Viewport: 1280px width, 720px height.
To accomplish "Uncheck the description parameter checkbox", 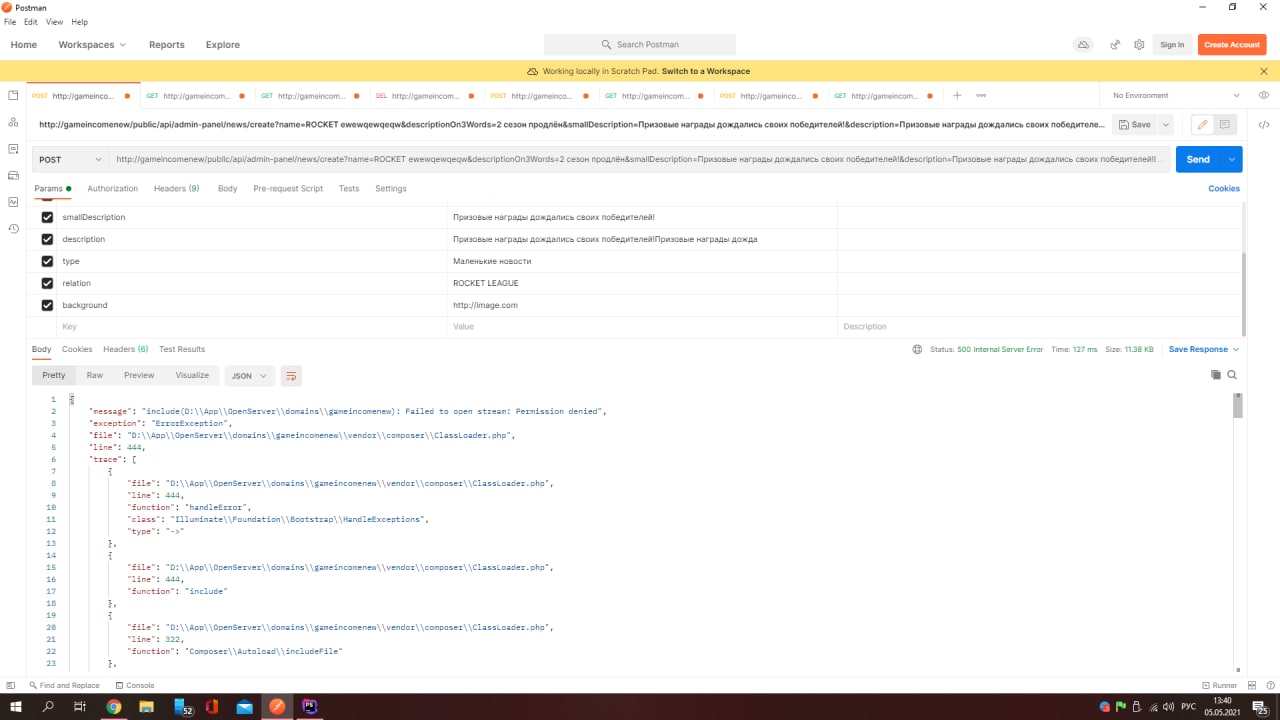I will (47, 239).
